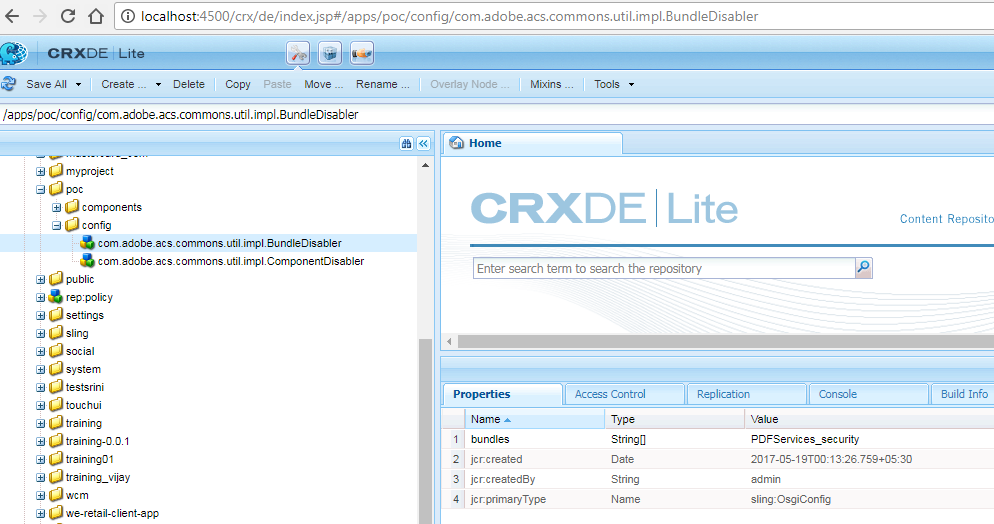Click the Rename toolbar button
994x524 pixels.
(383, 84)
